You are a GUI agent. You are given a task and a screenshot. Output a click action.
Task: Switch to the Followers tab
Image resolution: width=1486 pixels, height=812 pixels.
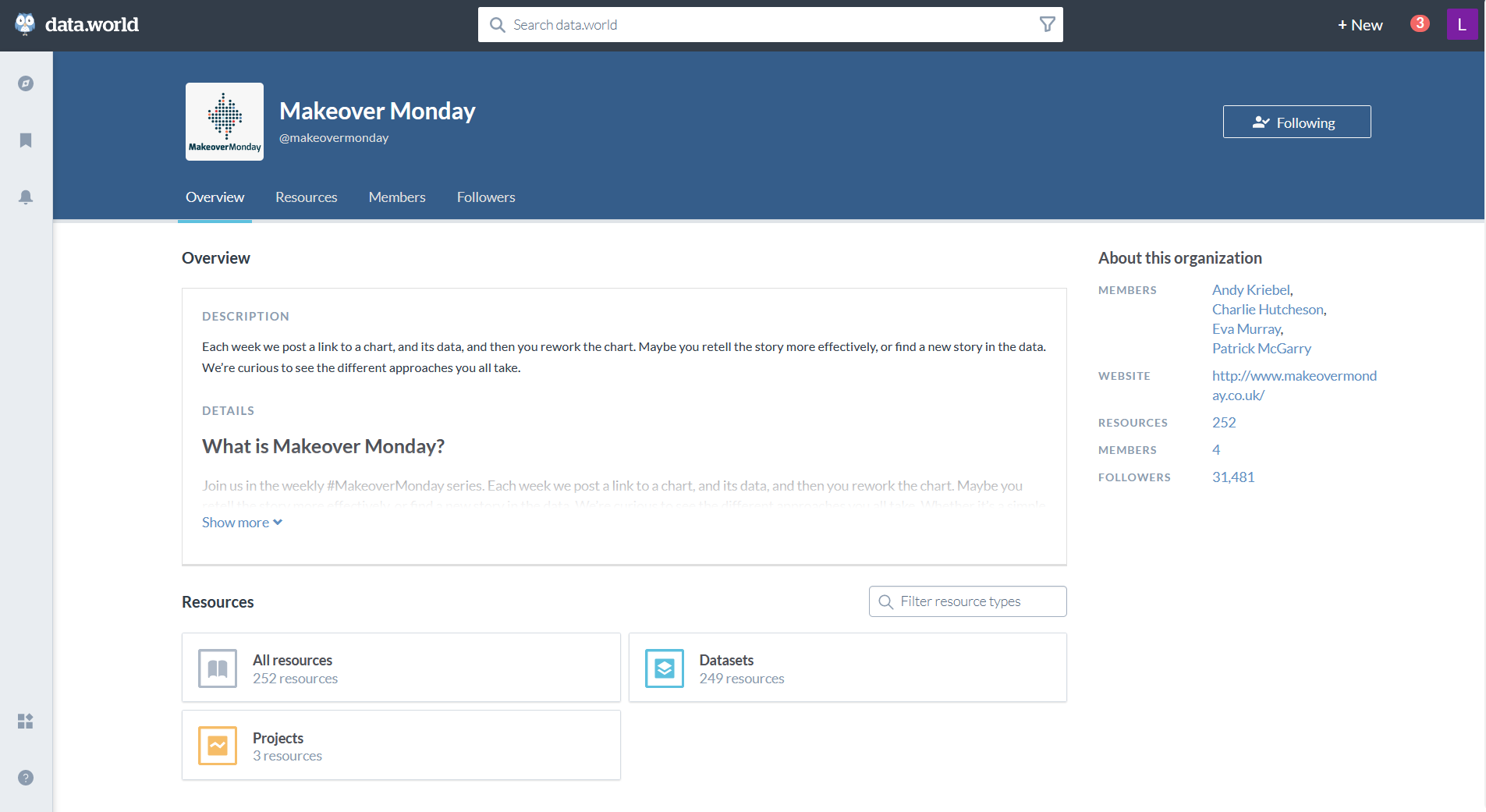coord(486,197)
